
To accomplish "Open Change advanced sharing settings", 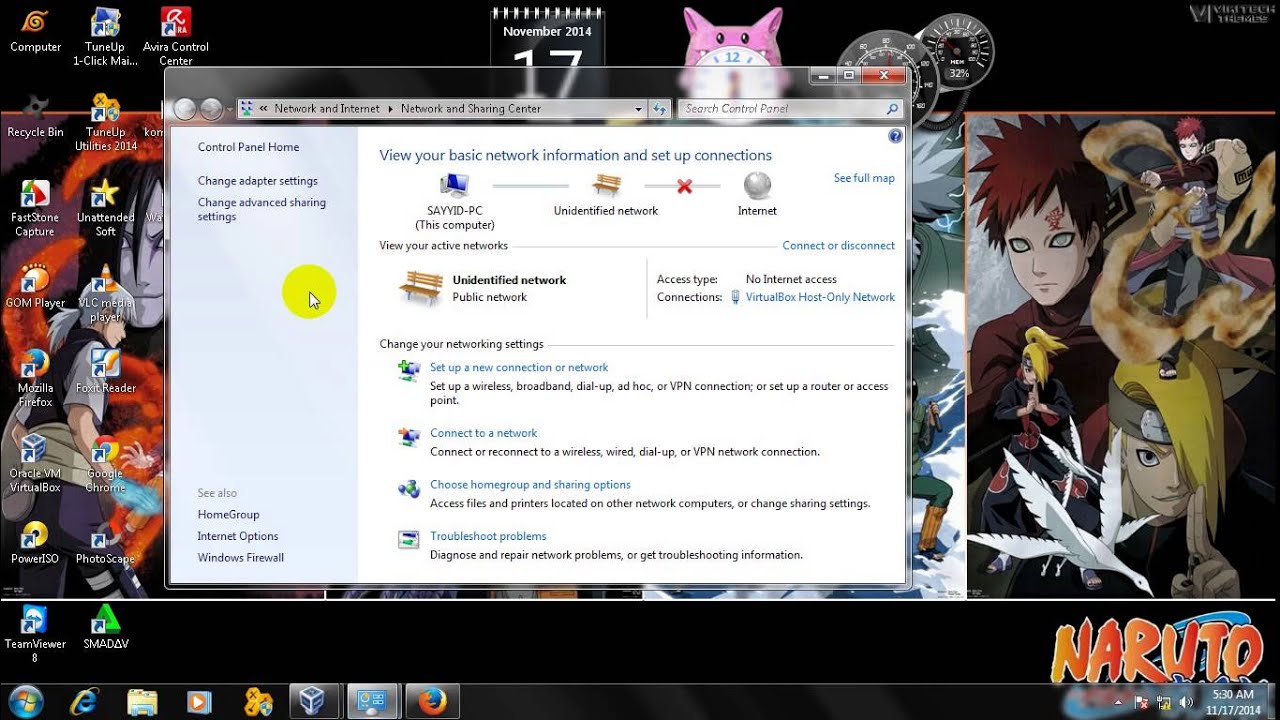I will point(261,209).
